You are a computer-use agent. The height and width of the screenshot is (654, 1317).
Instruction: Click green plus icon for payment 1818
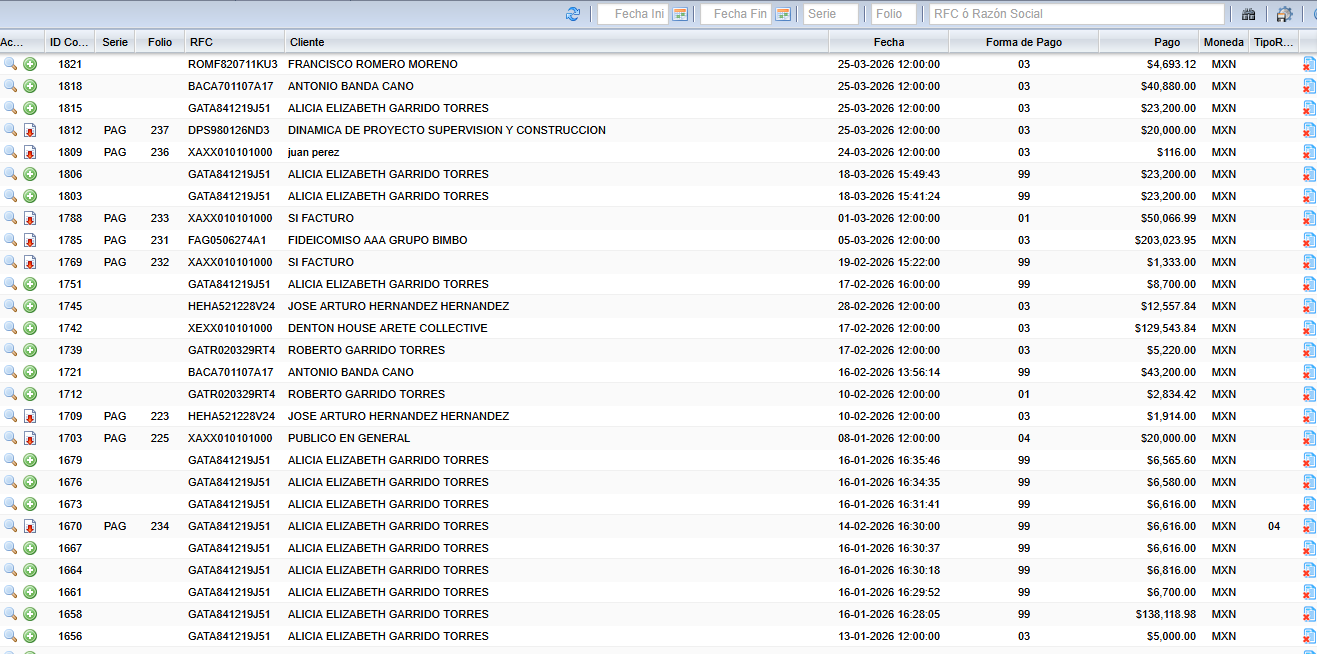(x=30, y=86)
